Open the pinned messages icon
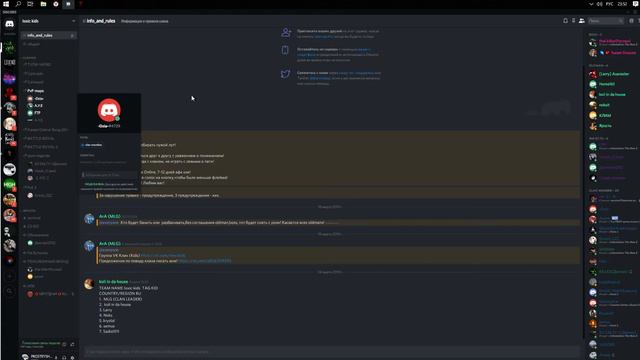This screenshot has width=640, height=360. (x=573, y=20)
